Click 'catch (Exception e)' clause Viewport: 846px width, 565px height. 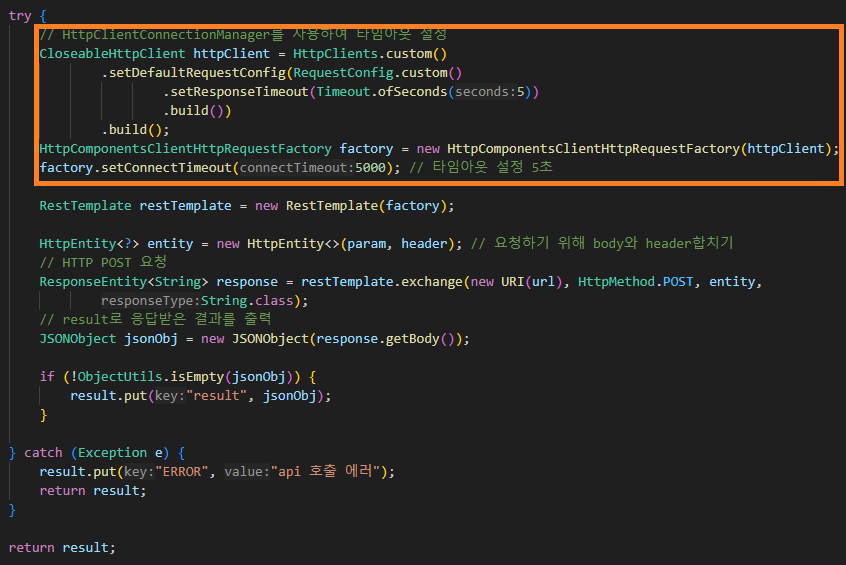coord(97,453)
